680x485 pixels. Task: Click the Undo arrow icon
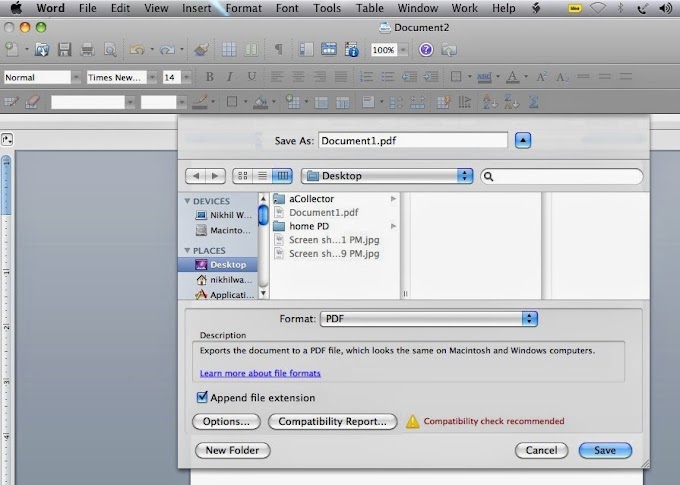(137, 50)
